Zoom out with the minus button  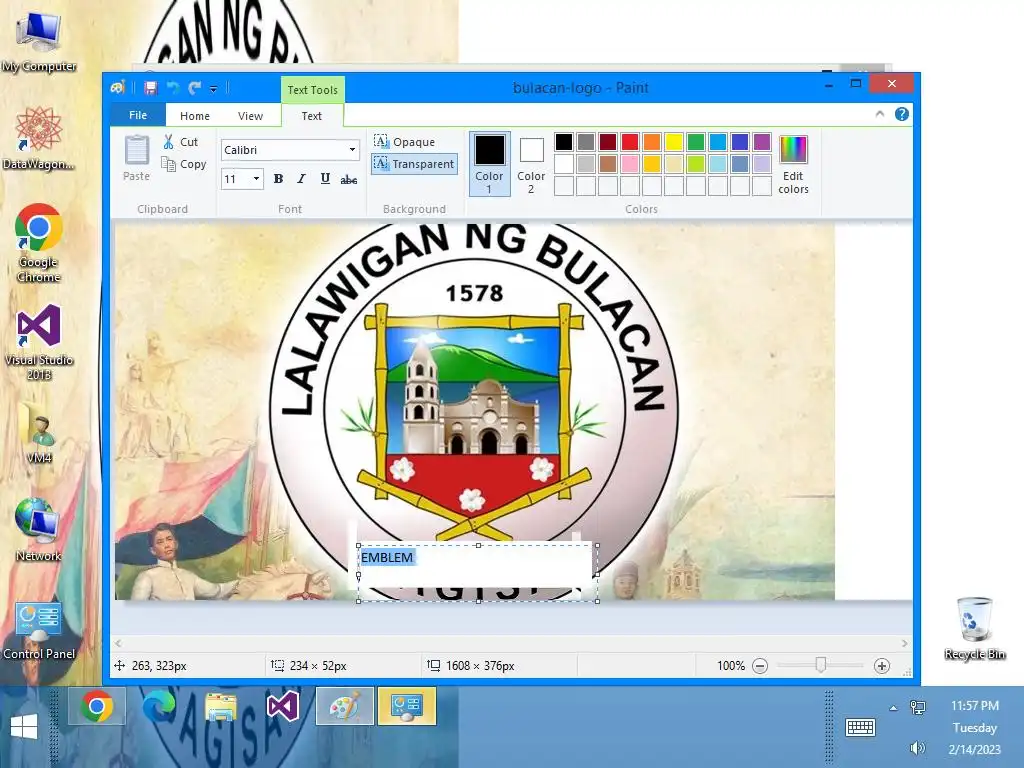point(760,666)
